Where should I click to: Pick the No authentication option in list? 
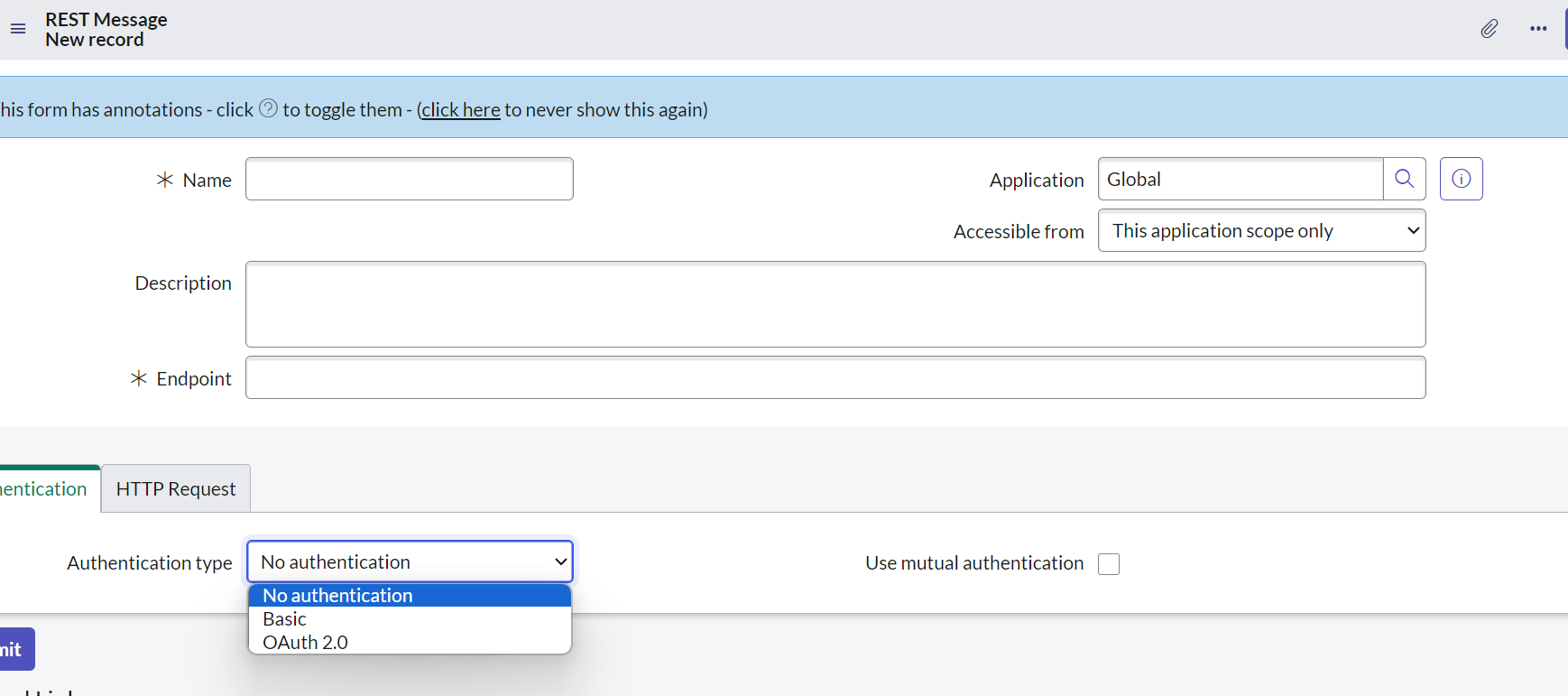[337, 596]
